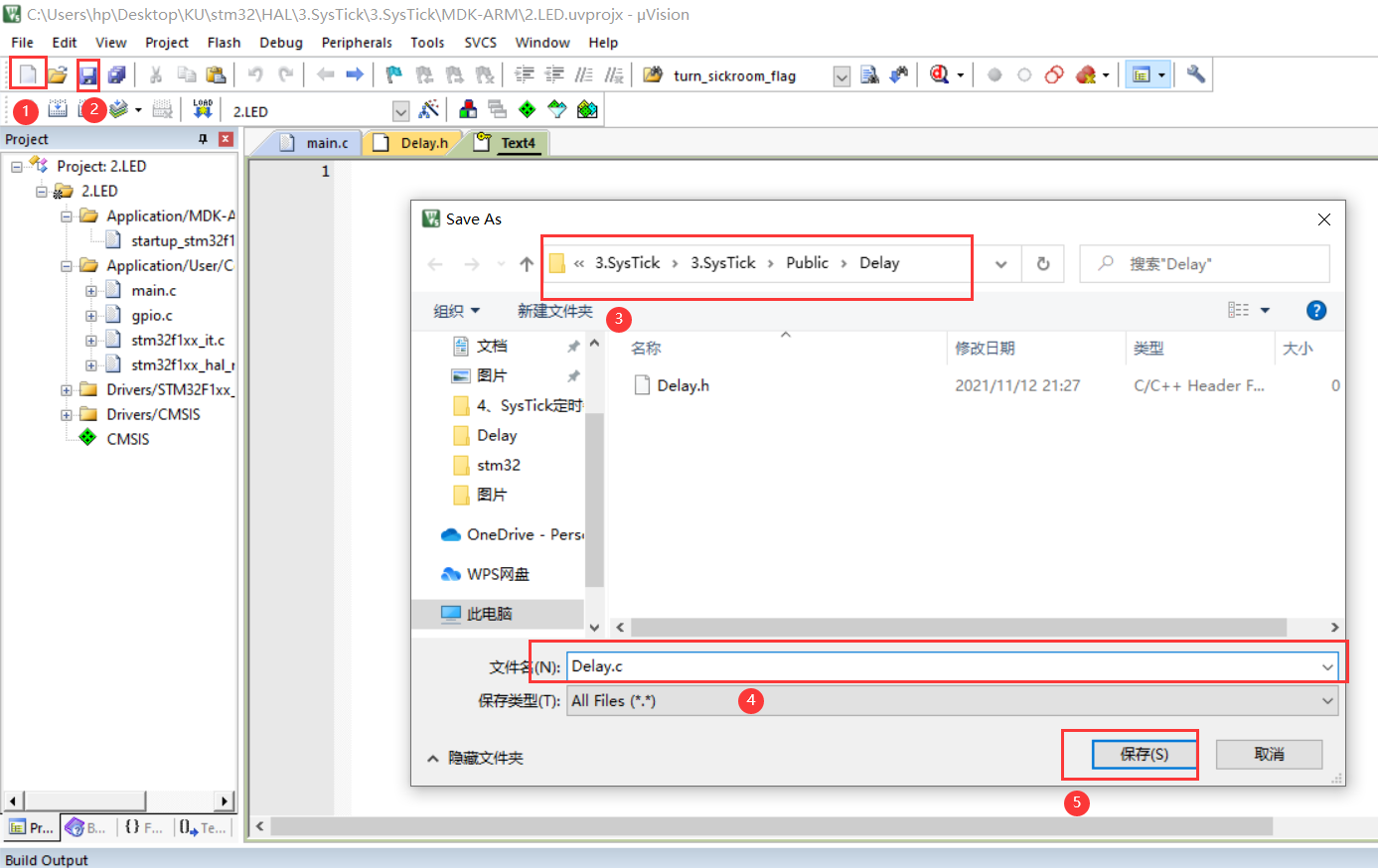The width and height of the screenshot is (1378, 868).
Task: Select the Delay.h file in list
Action: 683,385
